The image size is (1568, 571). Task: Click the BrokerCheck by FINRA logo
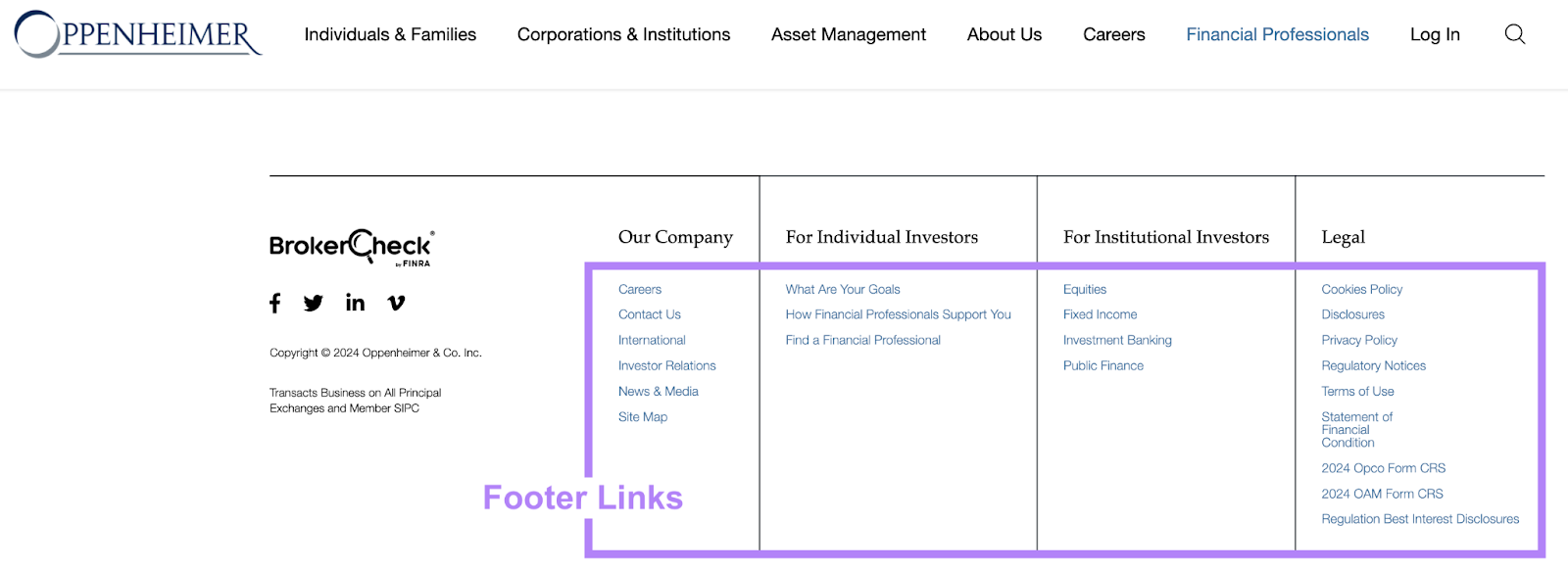(353, 247)
